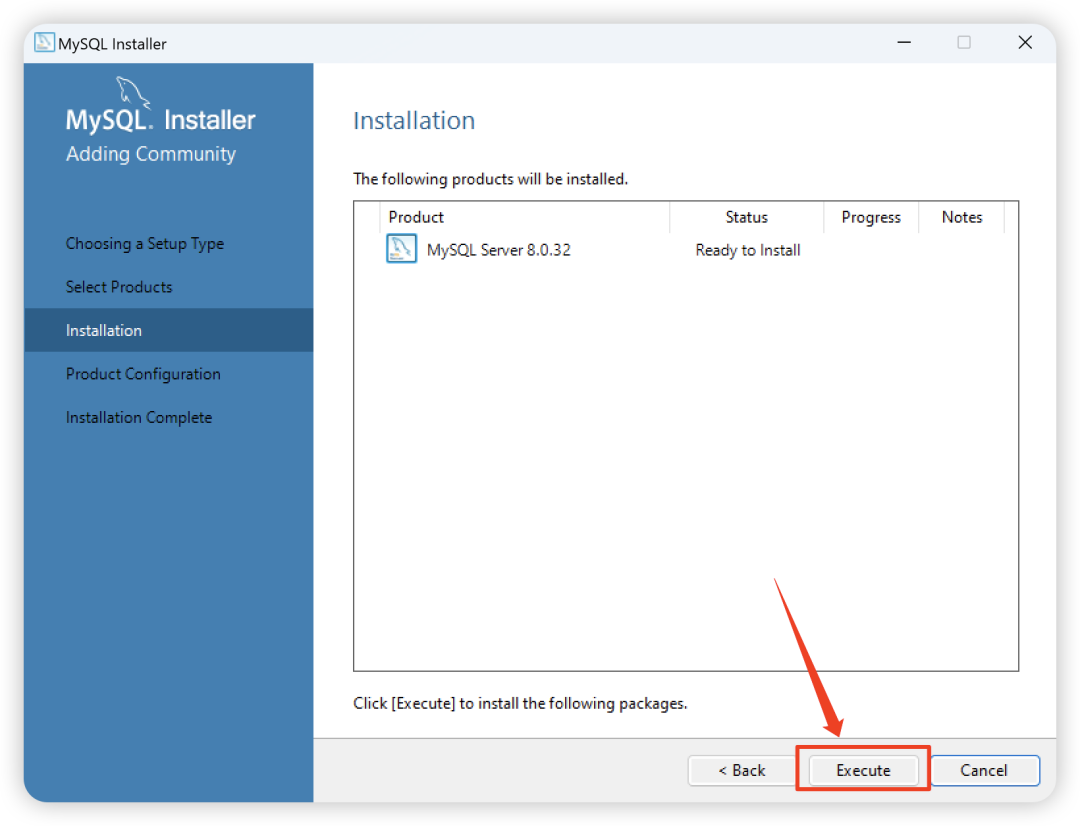Minimize the MySQL Installer window

904,43
